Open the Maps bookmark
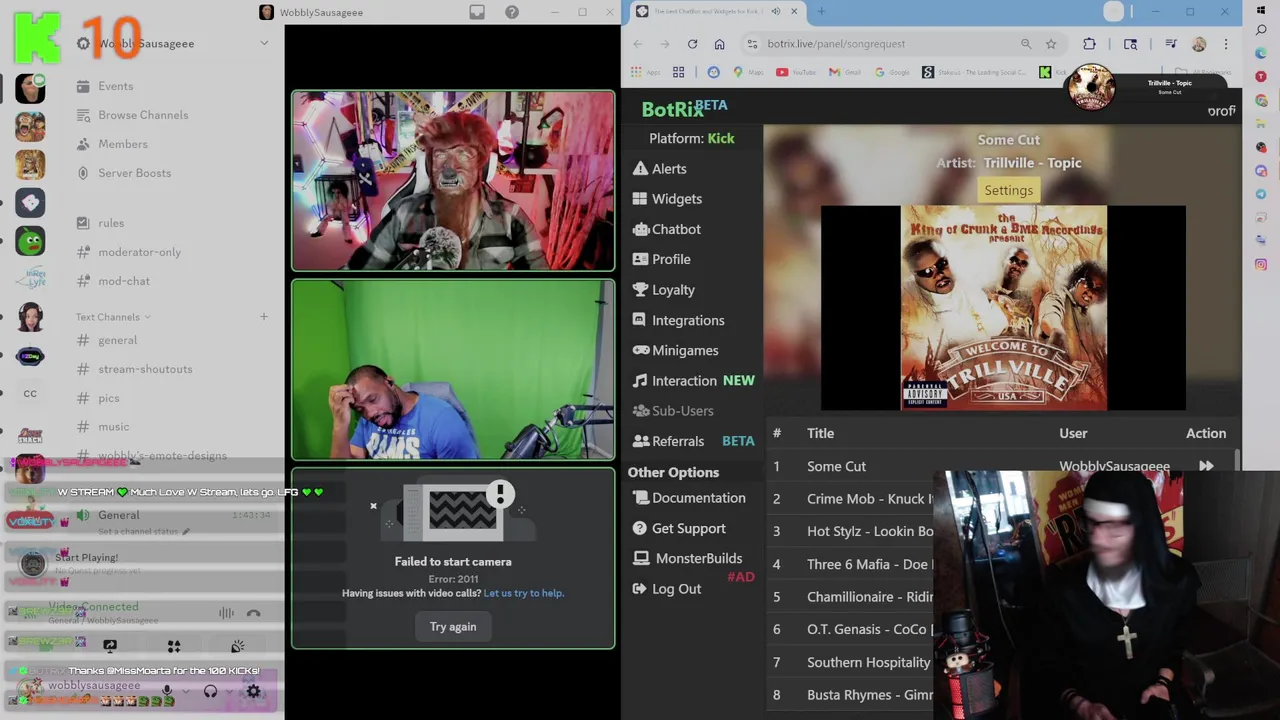This screenshot has width=1280, height=720. 747,72
